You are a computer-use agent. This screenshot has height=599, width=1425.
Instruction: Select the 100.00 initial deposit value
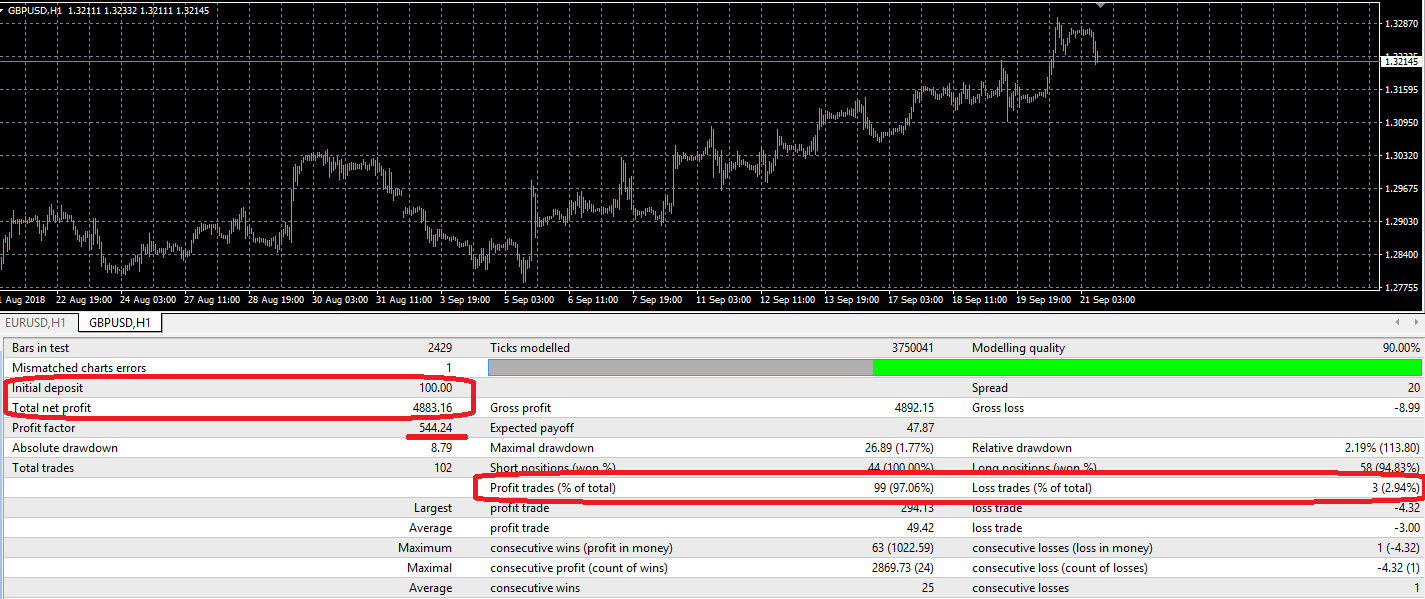(x=436, y=388)
